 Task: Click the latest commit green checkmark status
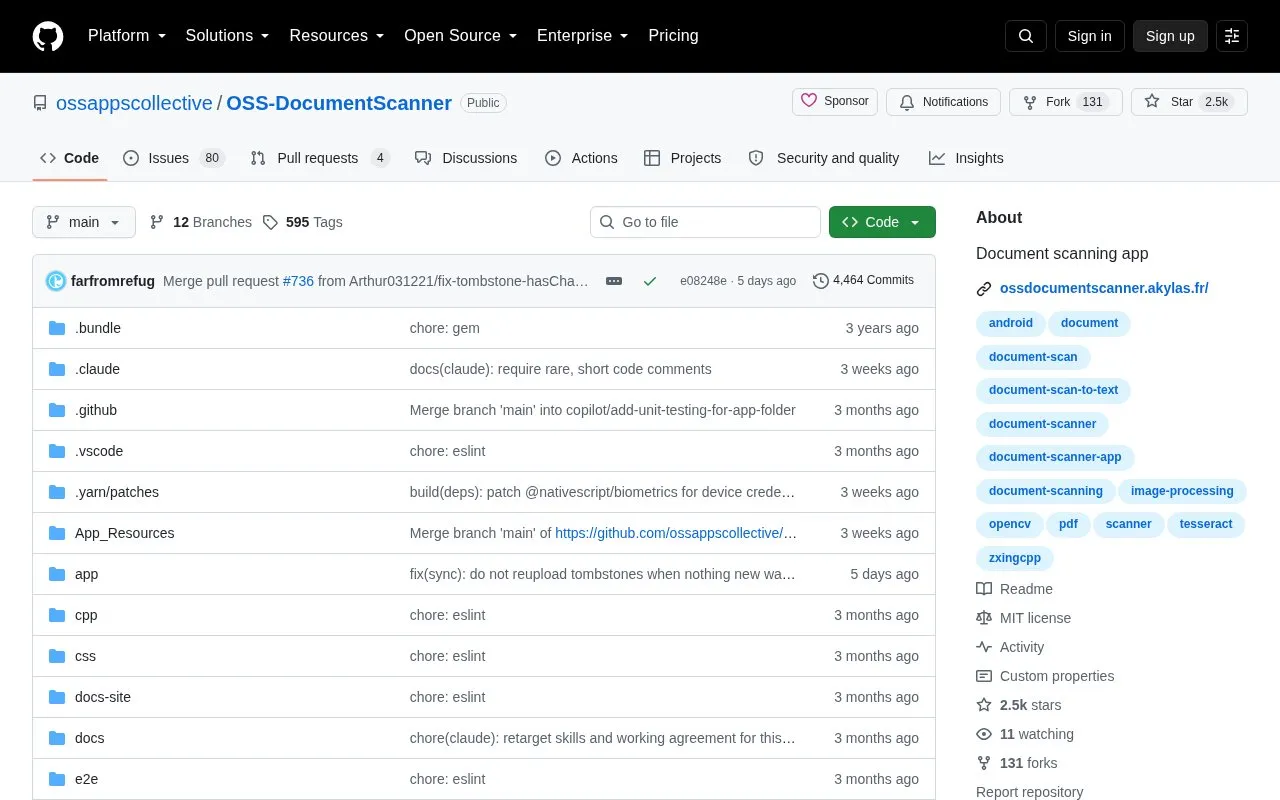tap(650, 281)
